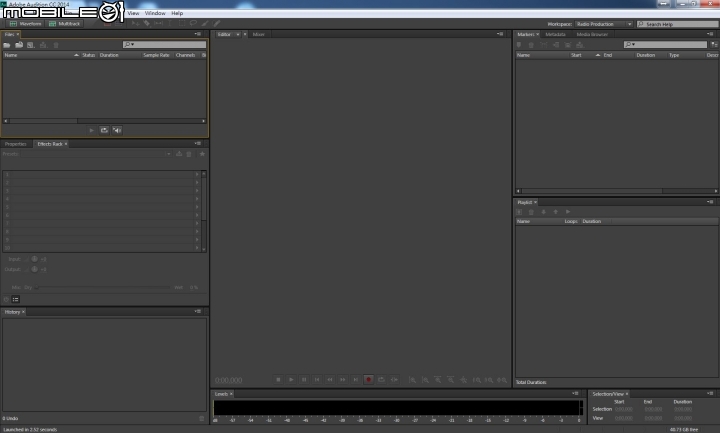This screenshot has width=720, height=433.
Task: Click the Files panel search field
Action: coord(164,45)
